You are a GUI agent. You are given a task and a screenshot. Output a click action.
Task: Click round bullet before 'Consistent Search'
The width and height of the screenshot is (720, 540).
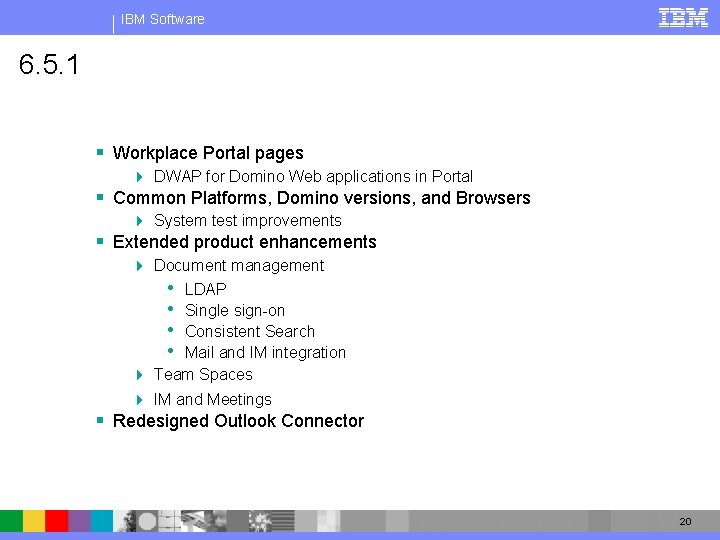[x=171, y=330]
